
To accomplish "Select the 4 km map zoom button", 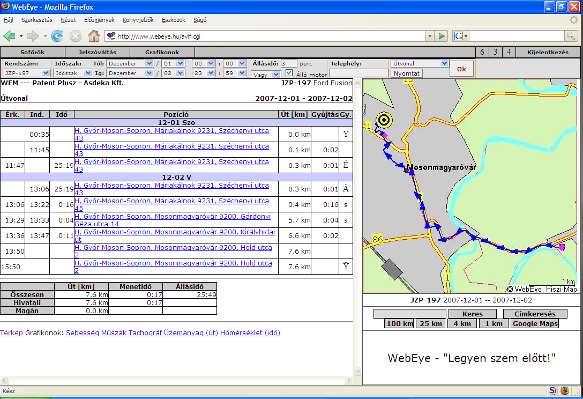I will [462, 324].
